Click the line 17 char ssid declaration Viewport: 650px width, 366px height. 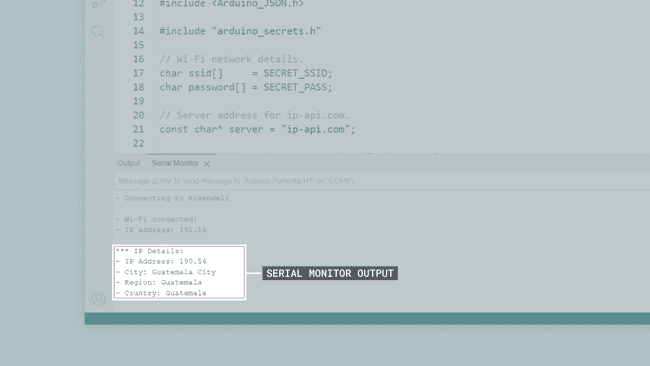pos(246,73)
